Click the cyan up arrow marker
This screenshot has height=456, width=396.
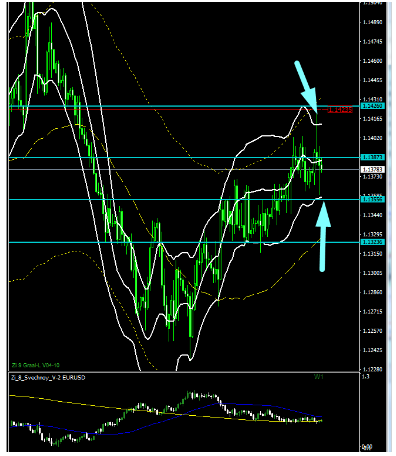click(322, 236)
